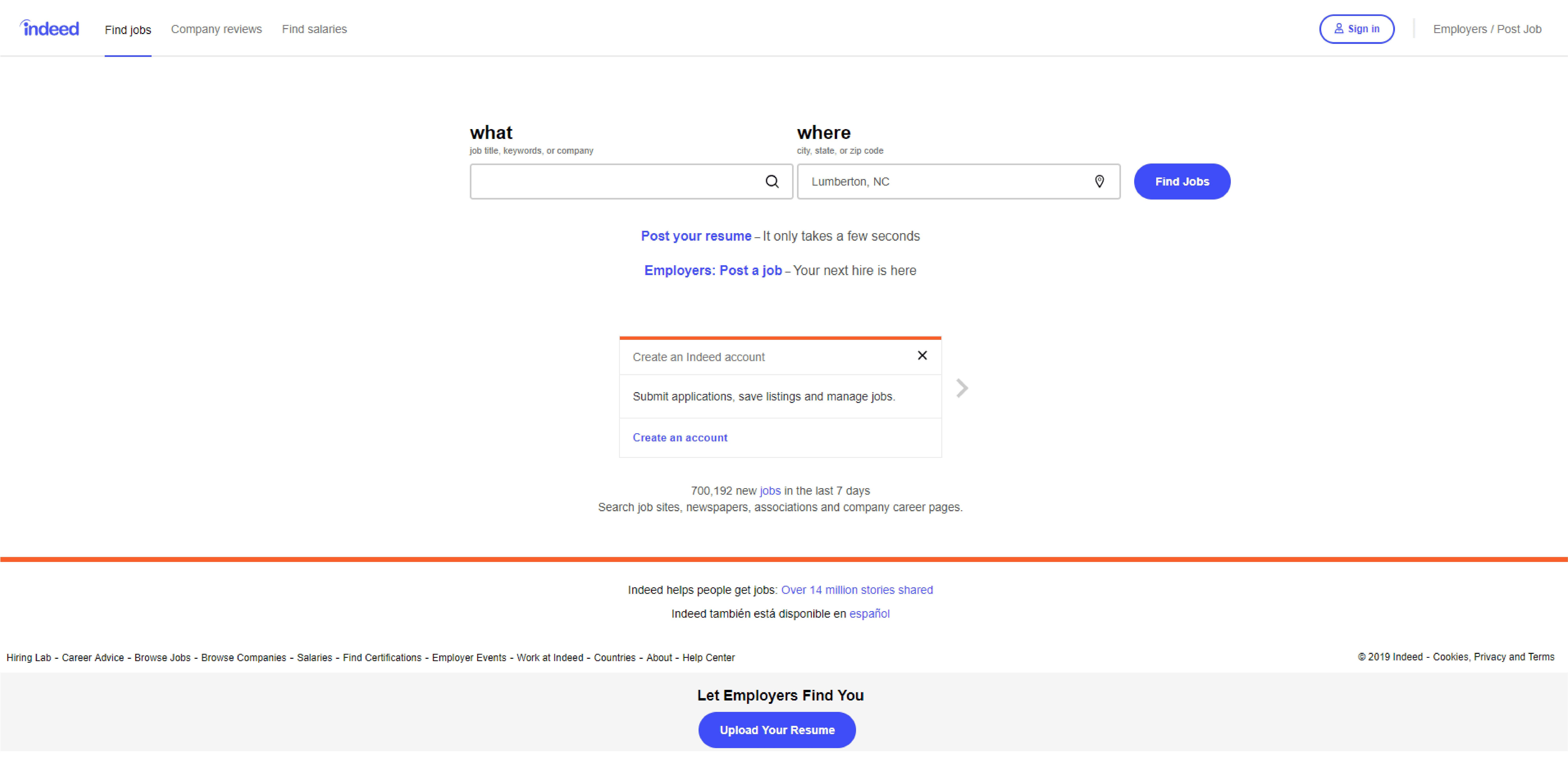
Task: Click the Create an account link
Action: (680, 437)
